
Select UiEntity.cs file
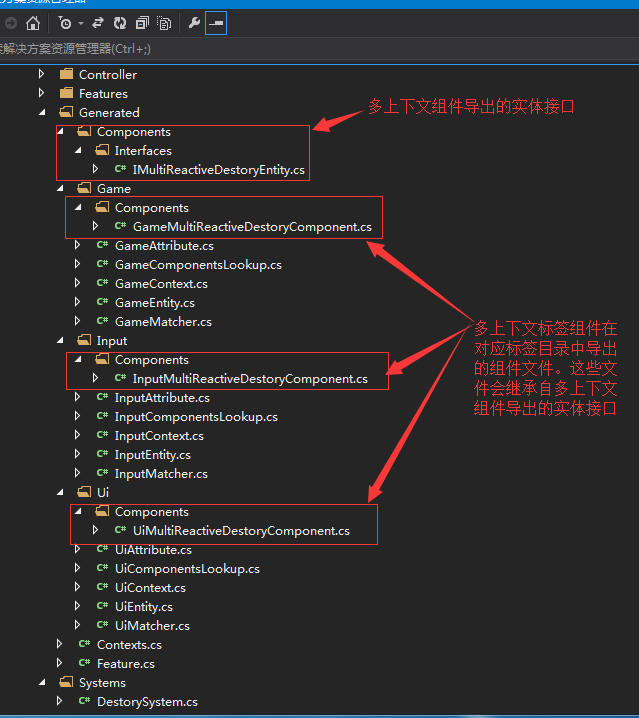[144, 607]
